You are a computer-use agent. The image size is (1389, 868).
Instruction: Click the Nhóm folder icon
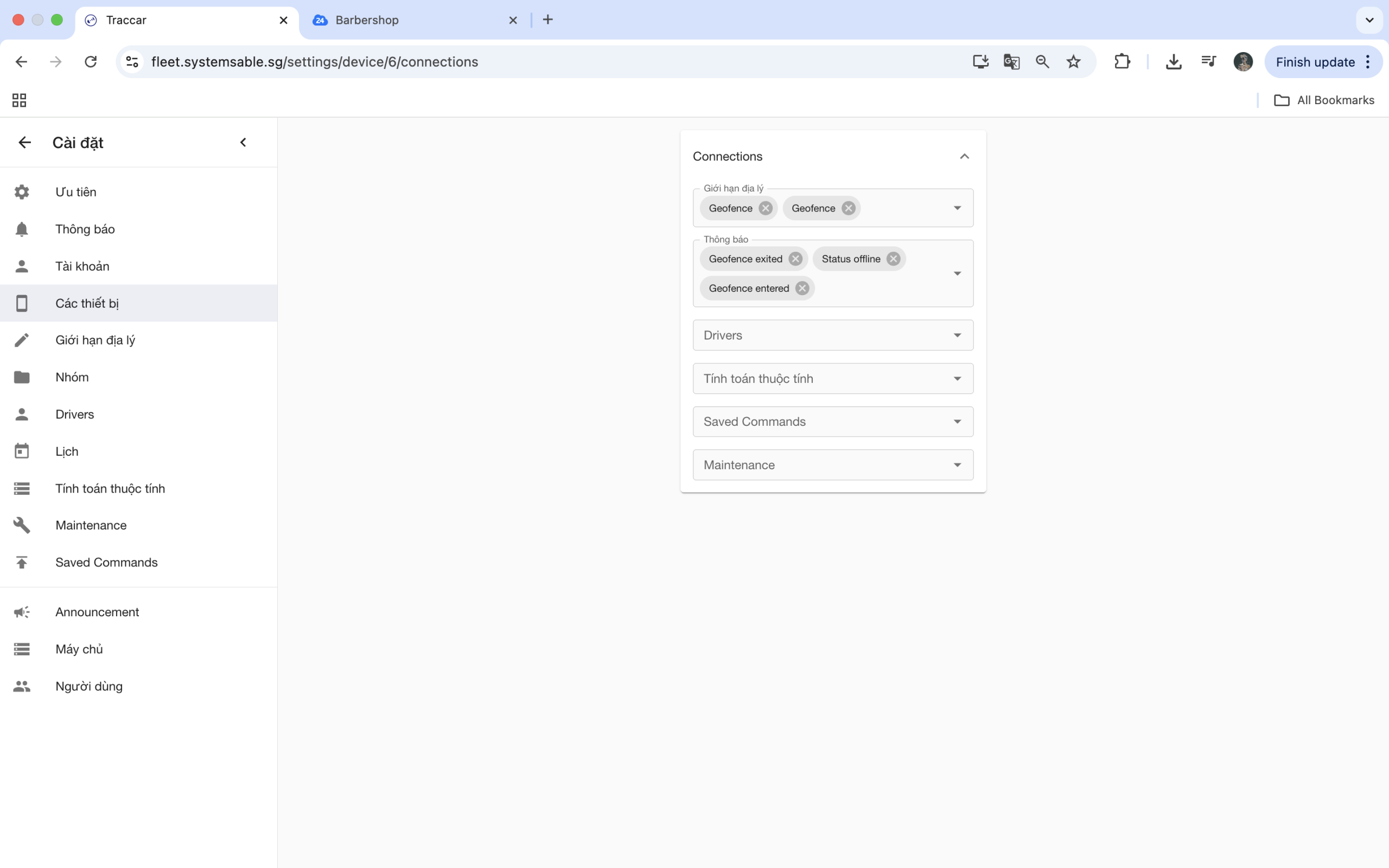tap(22, 377)
